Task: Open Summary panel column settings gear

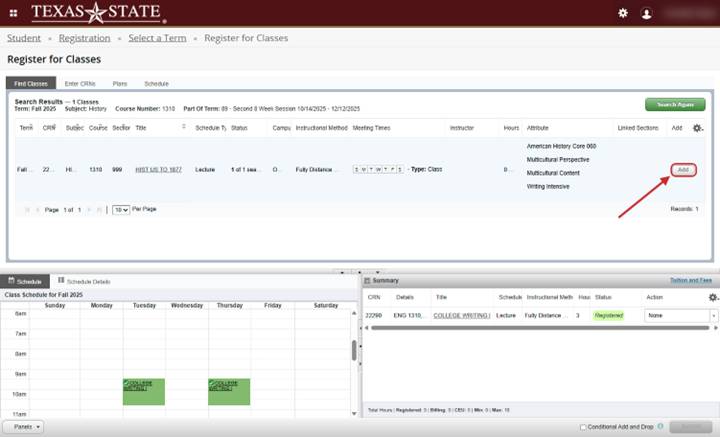Action: pos(712,297)
